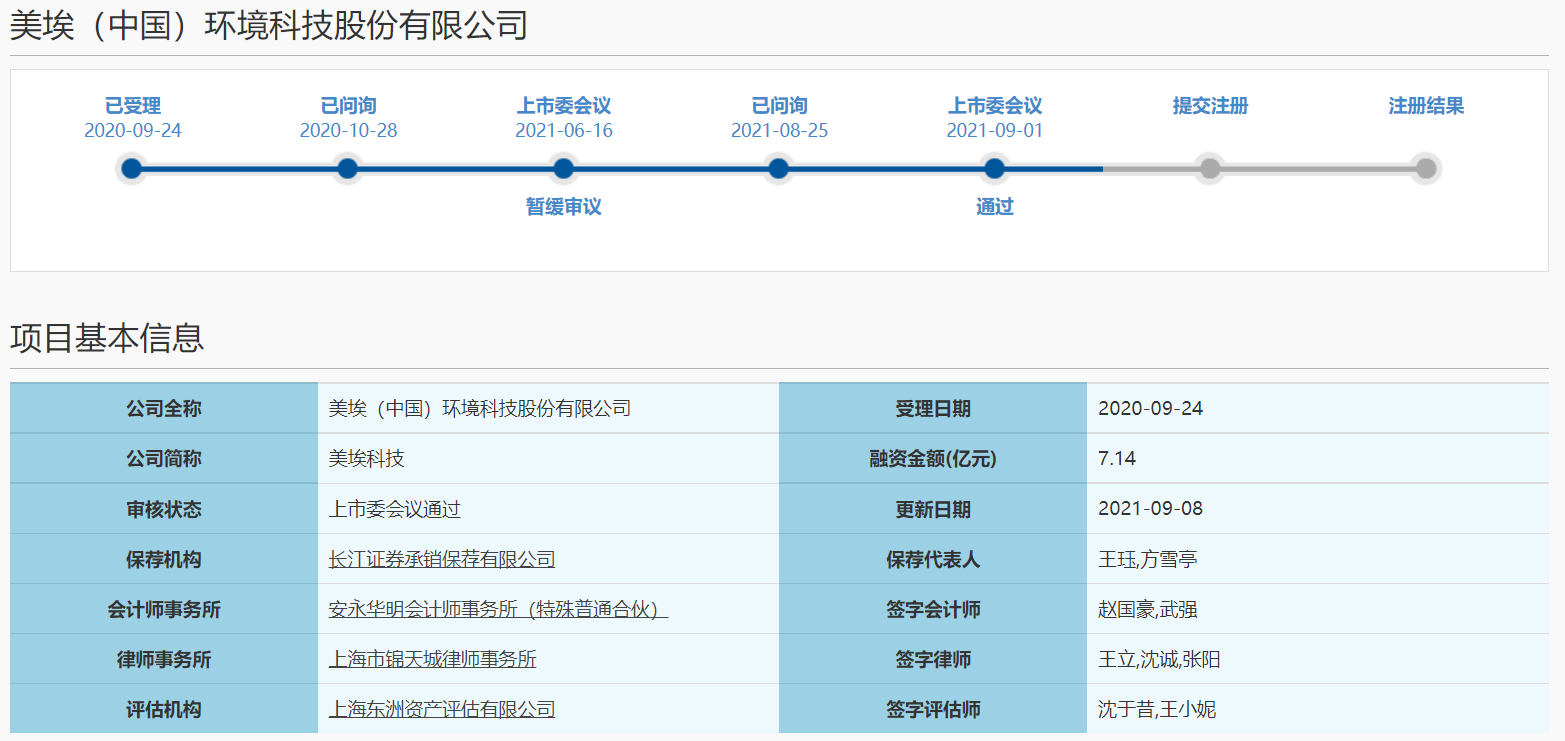Screen dimensions: 1565x741
Task: Click the 签字律师 header cell
Action: click(x=933, y=659)
